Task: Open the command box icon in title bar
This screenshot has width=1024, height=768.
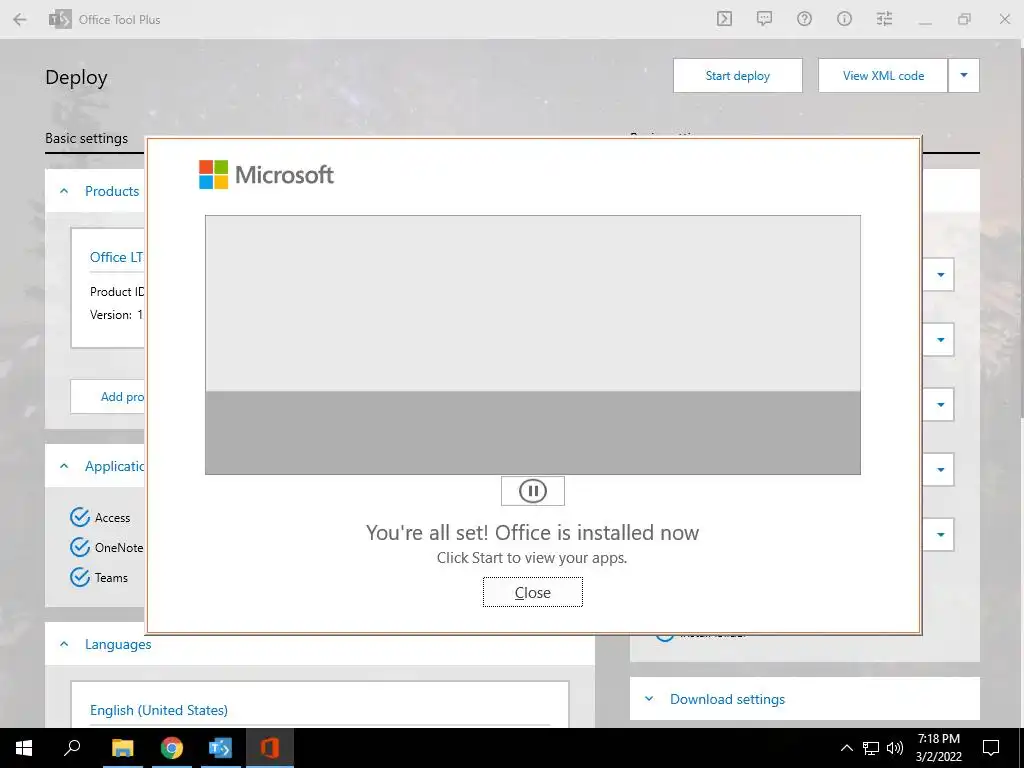Action: coord(724,19)
